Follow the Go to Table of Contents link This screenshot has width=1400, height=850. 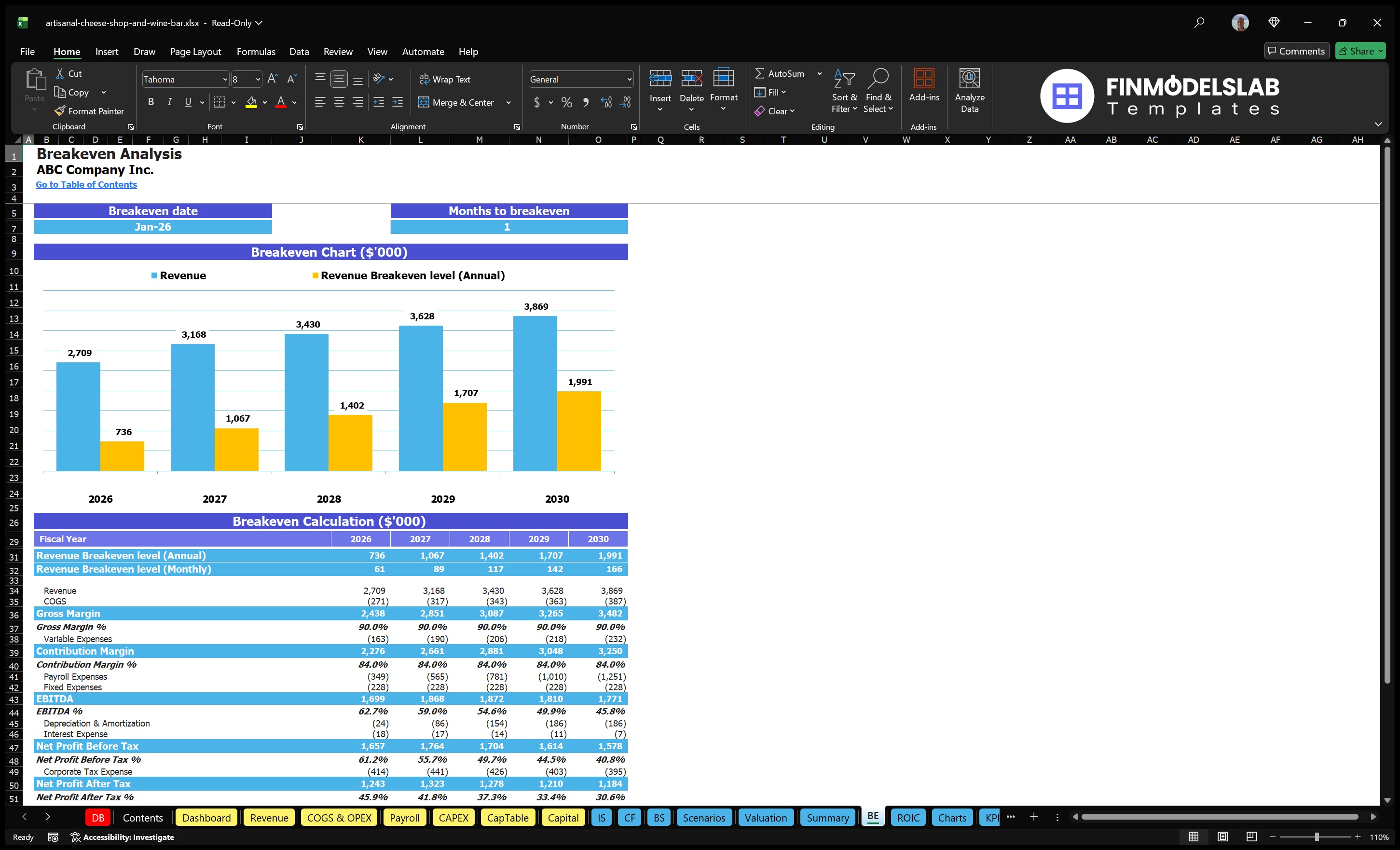(x=86, y=184)
